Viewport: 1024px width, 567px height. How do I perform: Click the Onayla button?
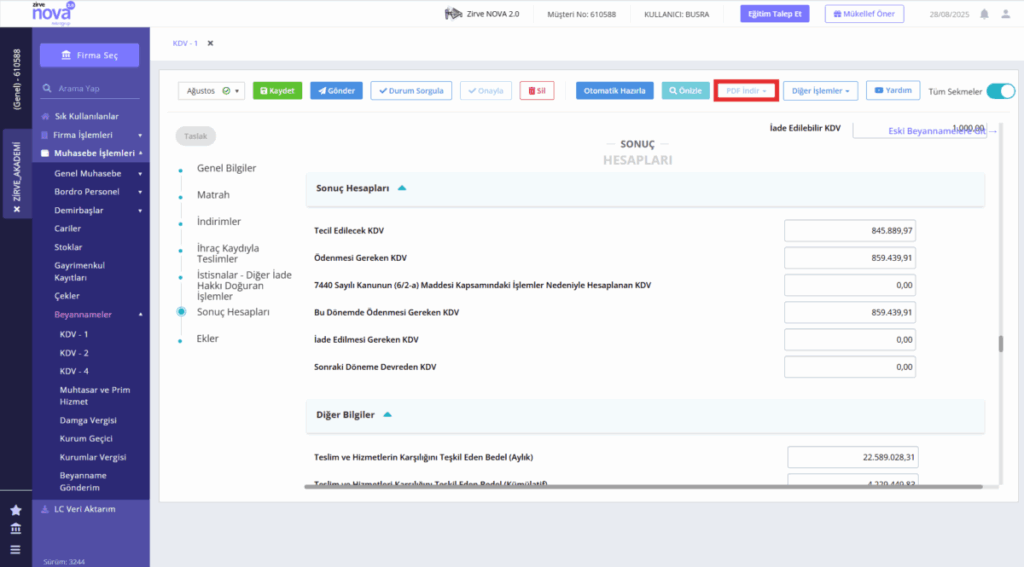pos(486,91)
